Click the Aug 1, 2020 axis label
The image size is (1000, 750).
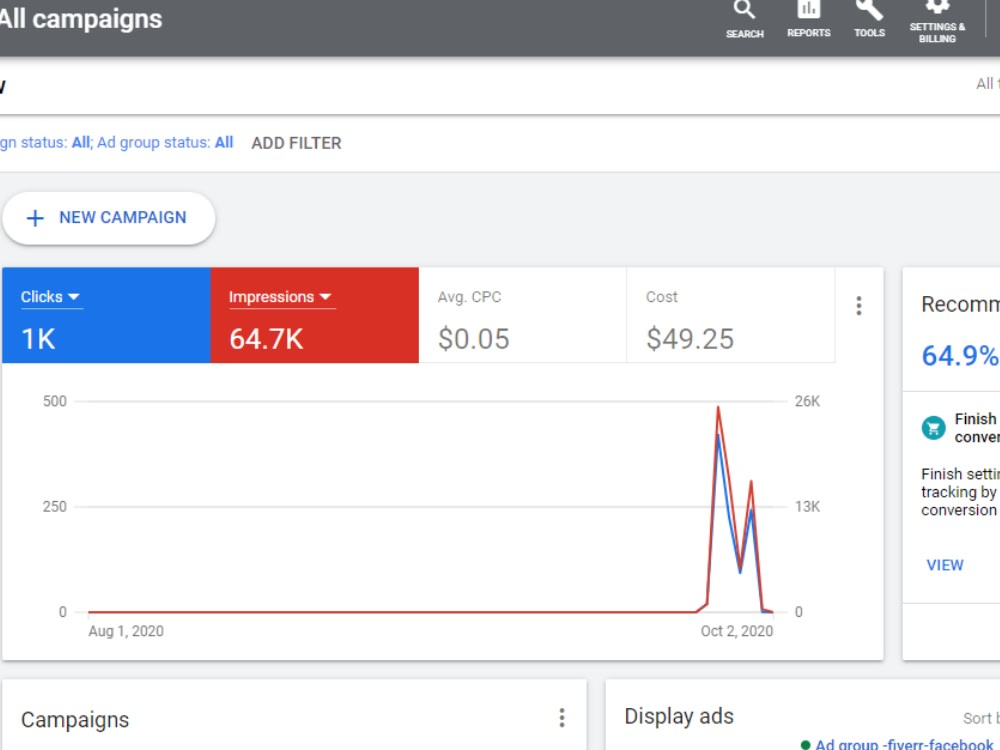pos(126,631)
